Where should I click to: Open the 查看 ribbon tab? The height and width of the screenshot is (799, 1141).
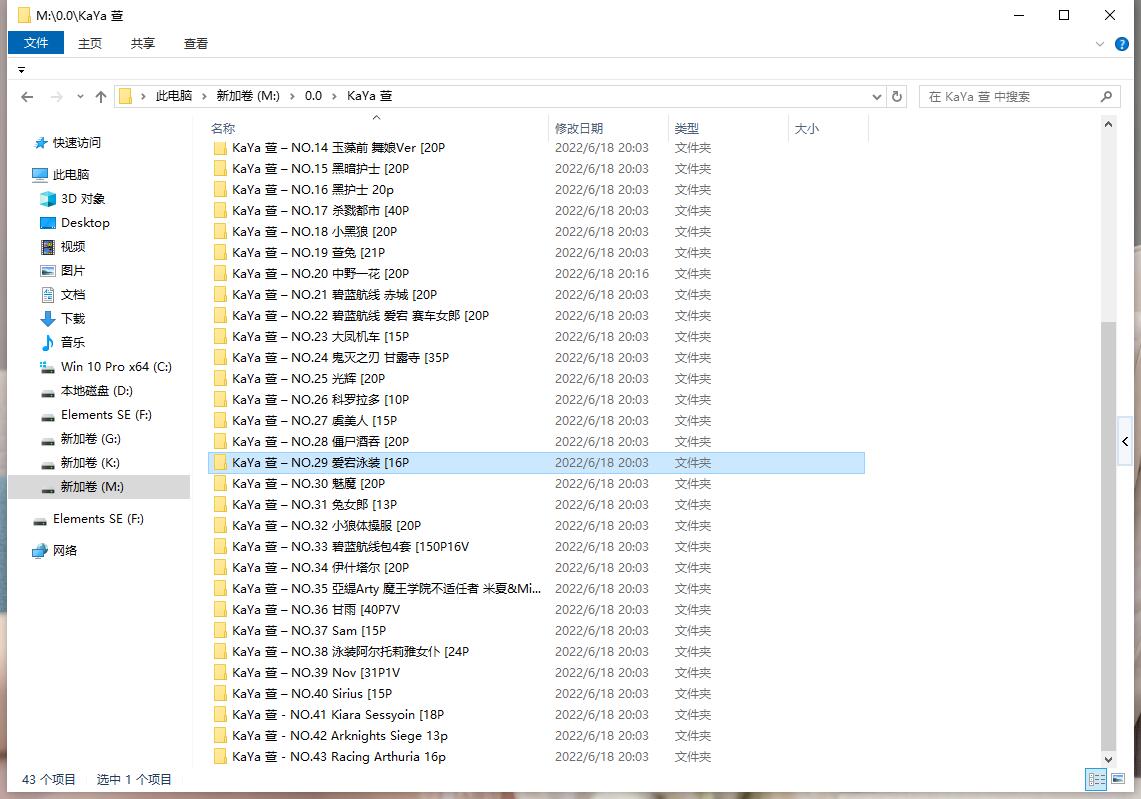(196, 44)
